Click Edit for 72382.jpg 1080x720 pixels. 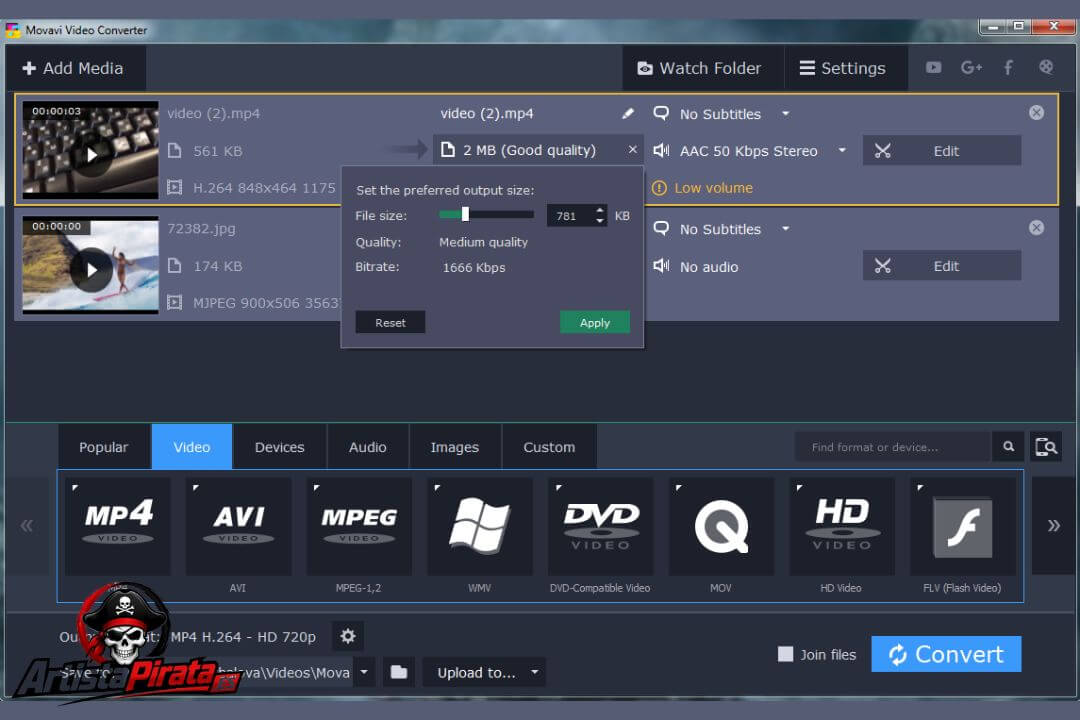click(942, 265)
